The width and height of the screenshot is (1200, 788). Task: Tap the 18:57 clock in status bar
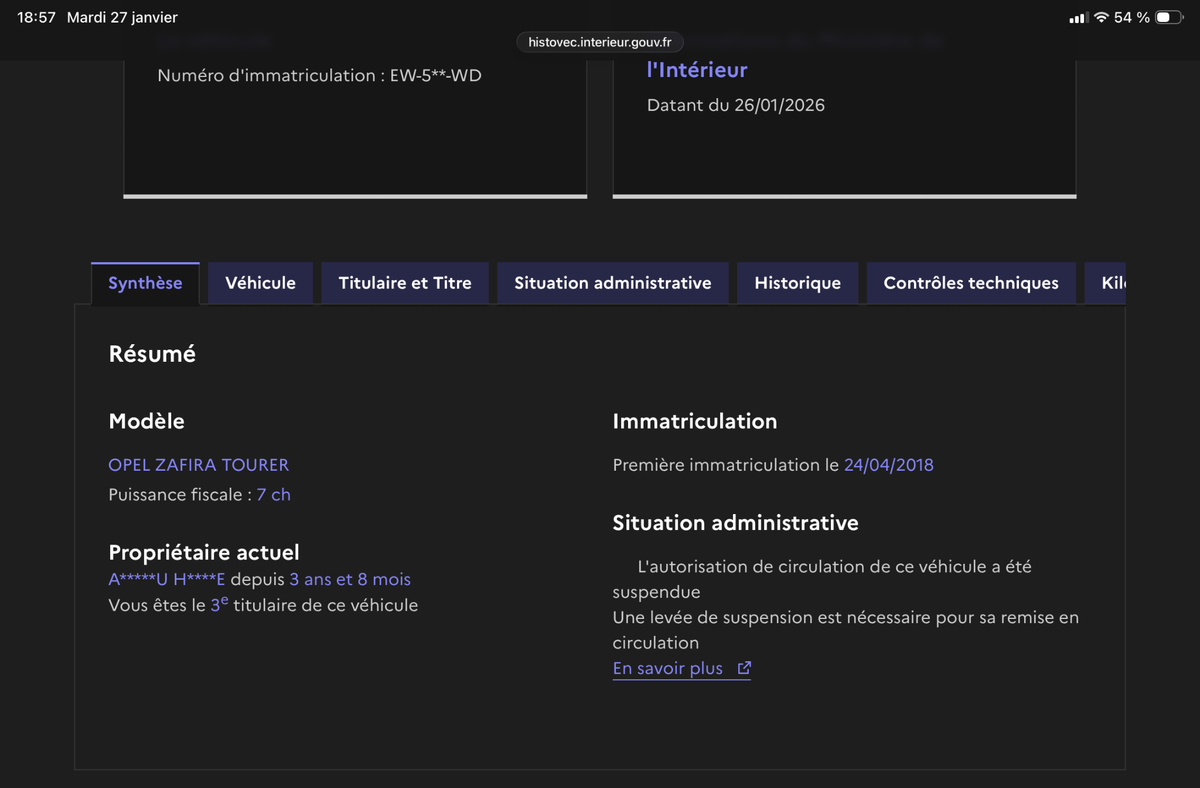pos(36,18)
